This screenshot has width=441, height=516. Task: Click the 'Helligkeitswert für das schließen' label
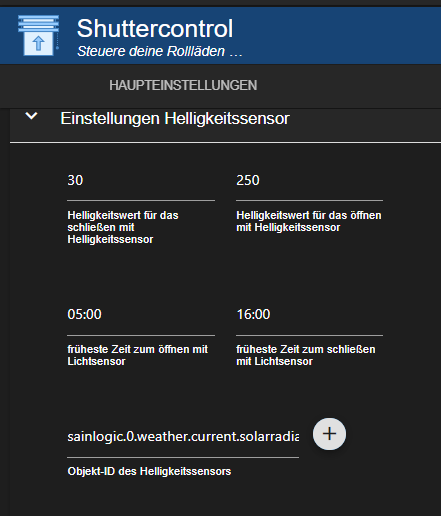123,227
